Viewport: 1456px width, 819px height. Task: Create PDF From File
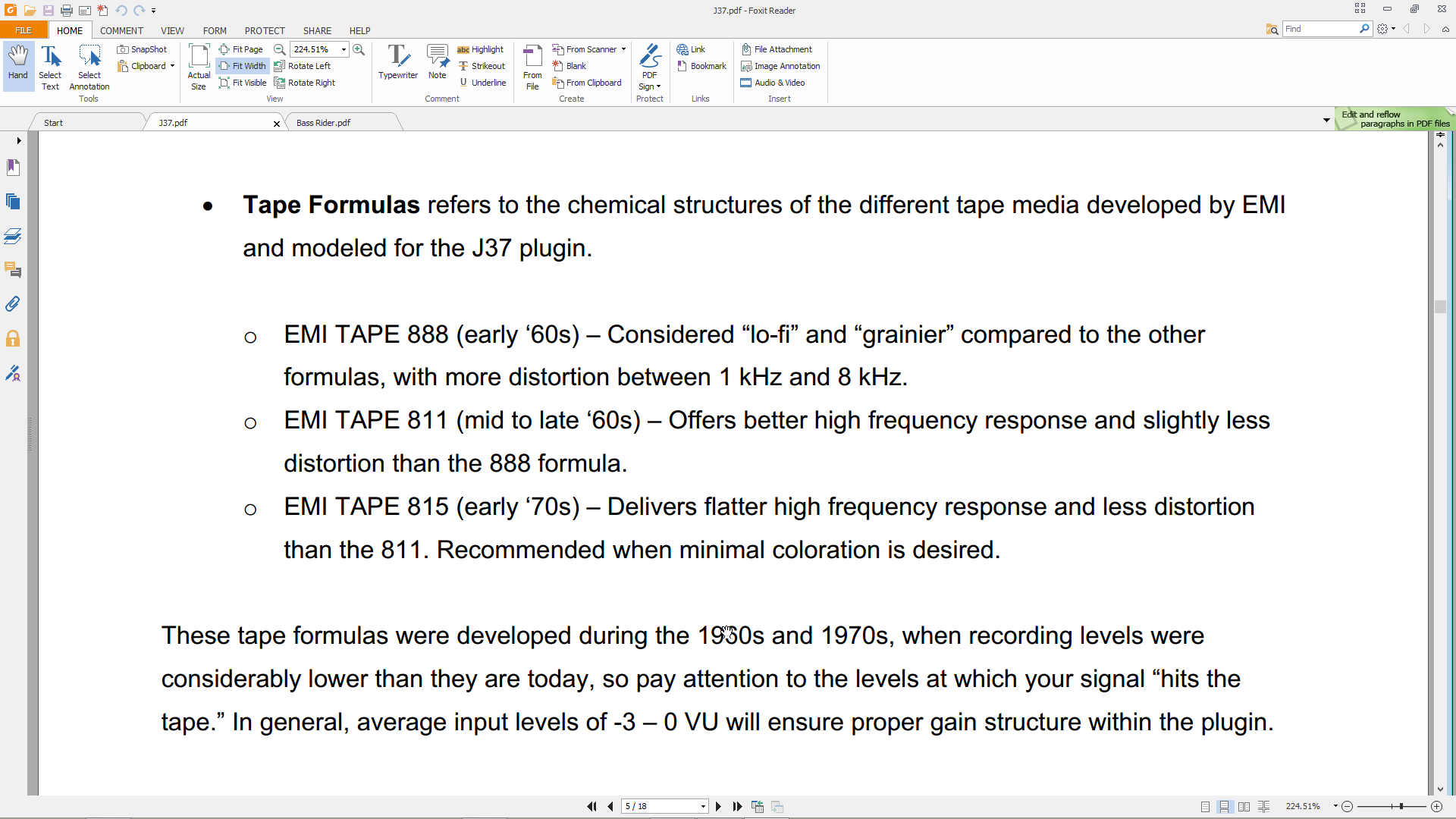[x=532, y=66]
